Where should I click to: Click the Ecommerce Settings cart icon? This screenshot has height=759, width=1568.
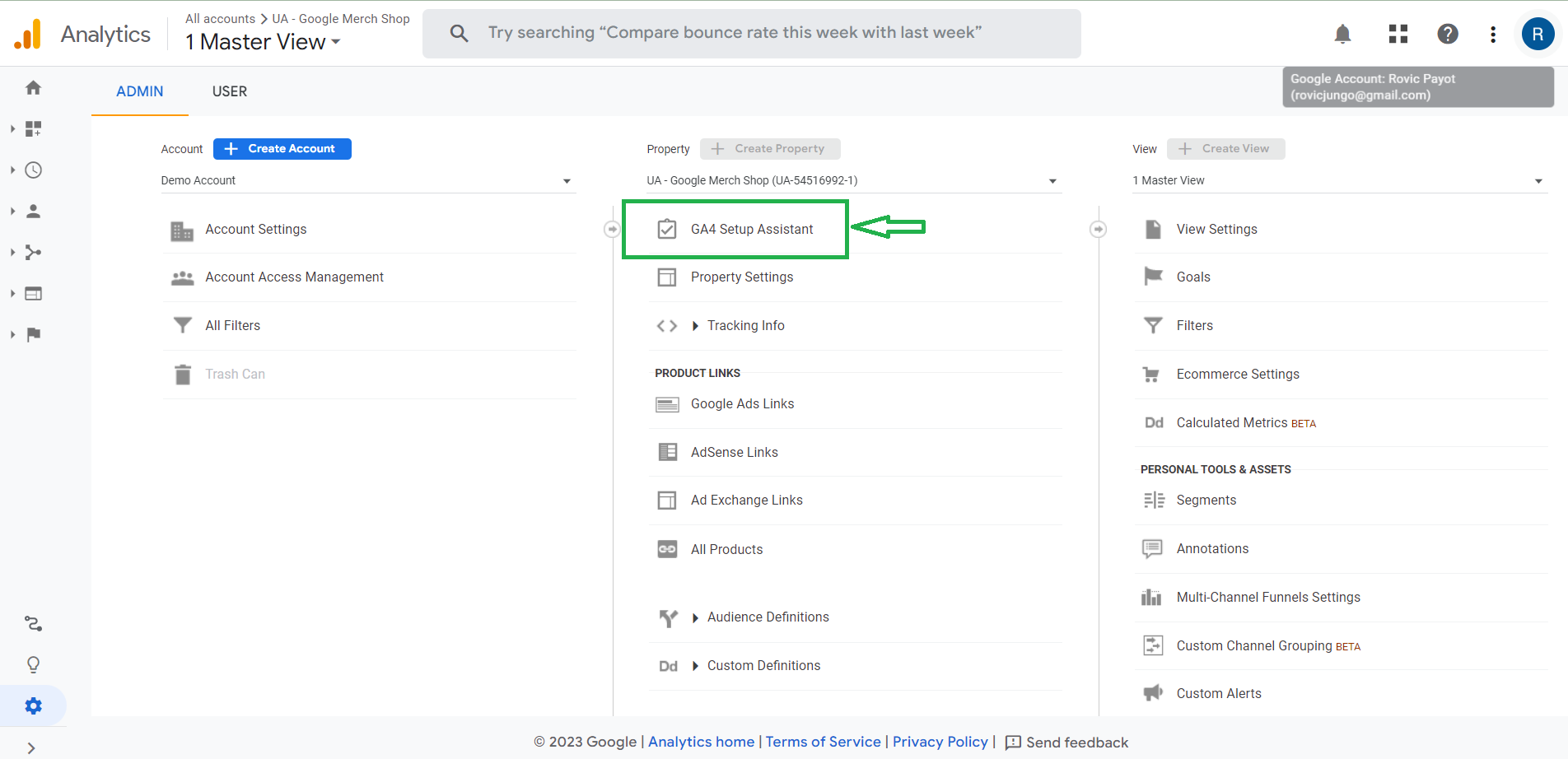[x=1151, y=375]
